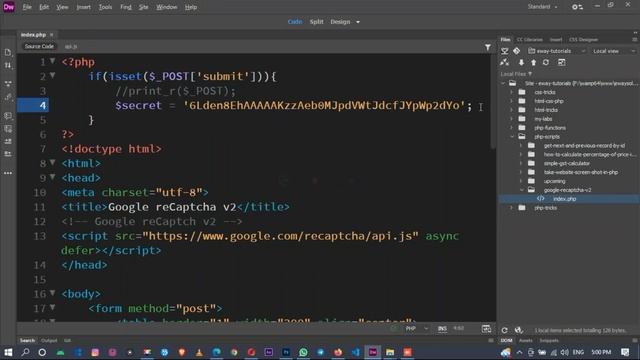Collapse code fold at line 1
This screenshot has height=360, width=640.
(x=53, y=61)
